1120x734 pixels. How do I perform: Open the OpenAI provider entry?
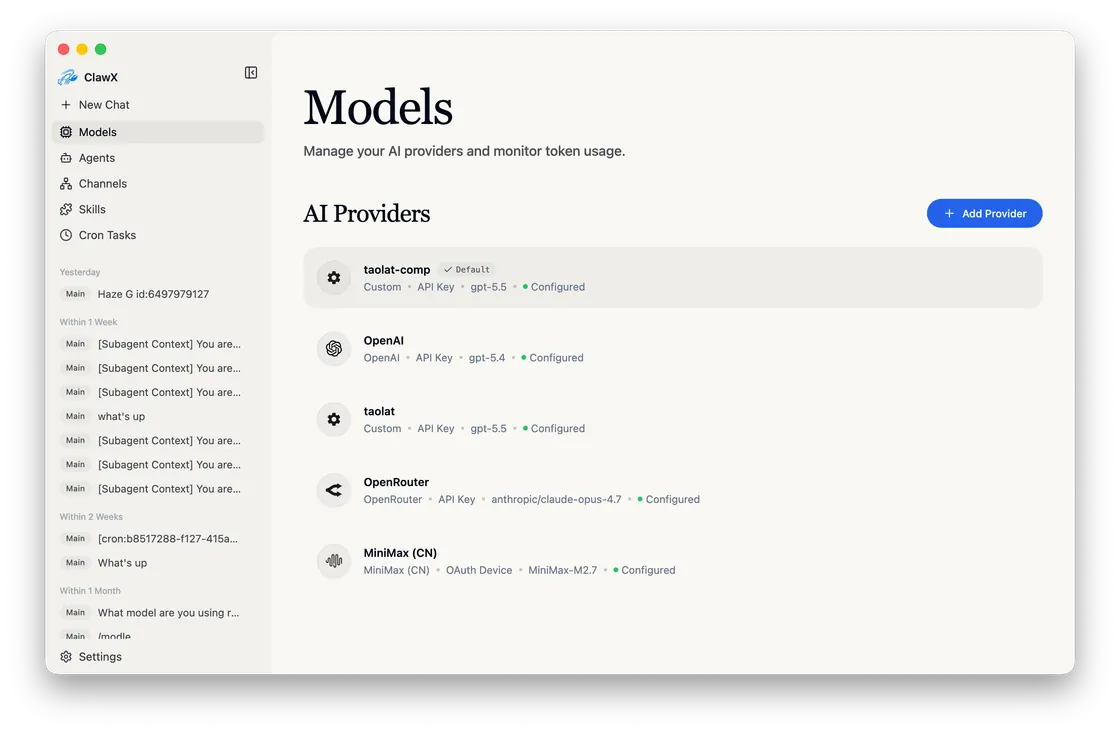[x=672, y=348]
